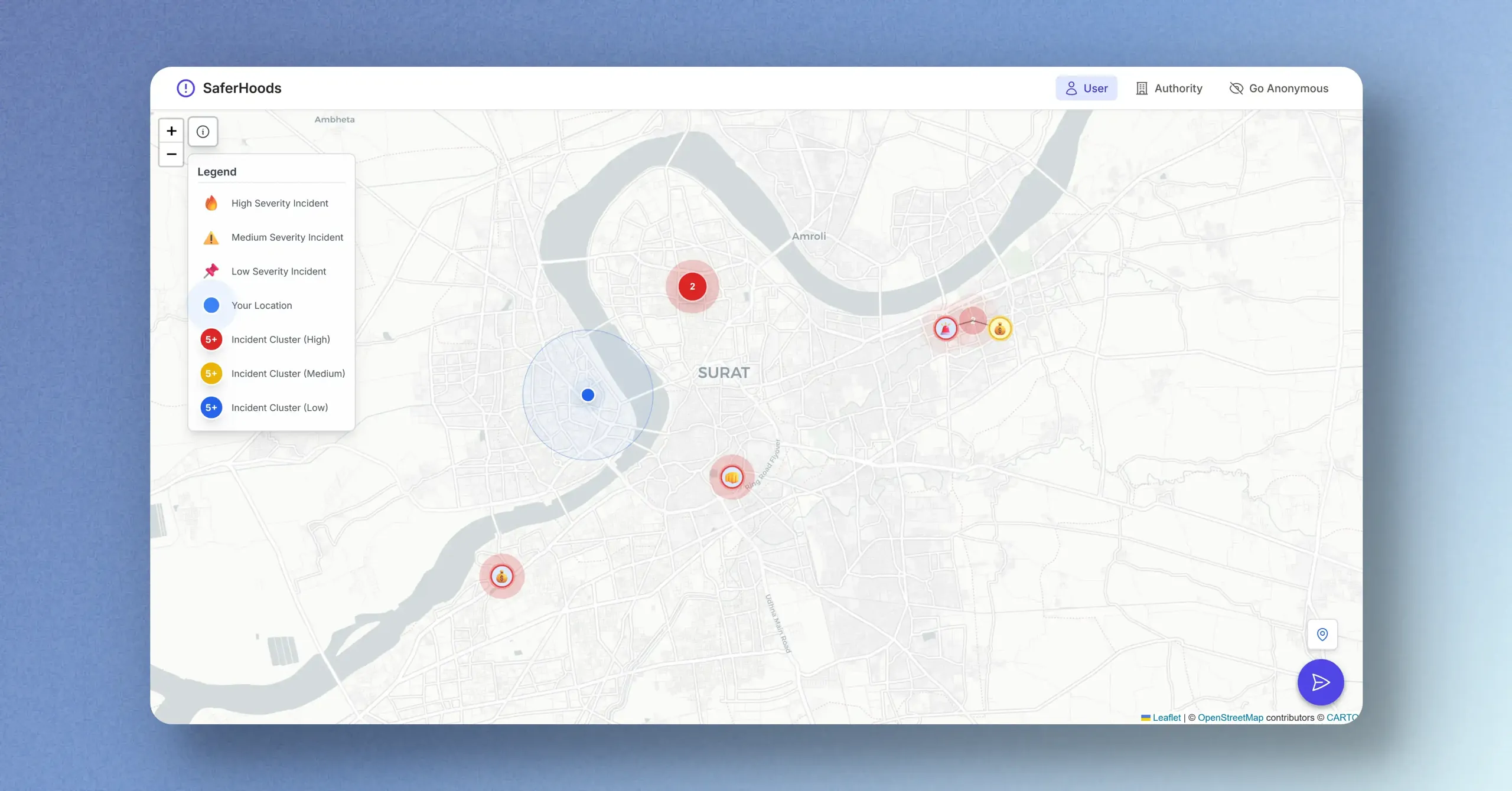Screen dimensions: 1512x791
Task: Expand the faded spiderfied cluster near siren
Action: point(973,321)
